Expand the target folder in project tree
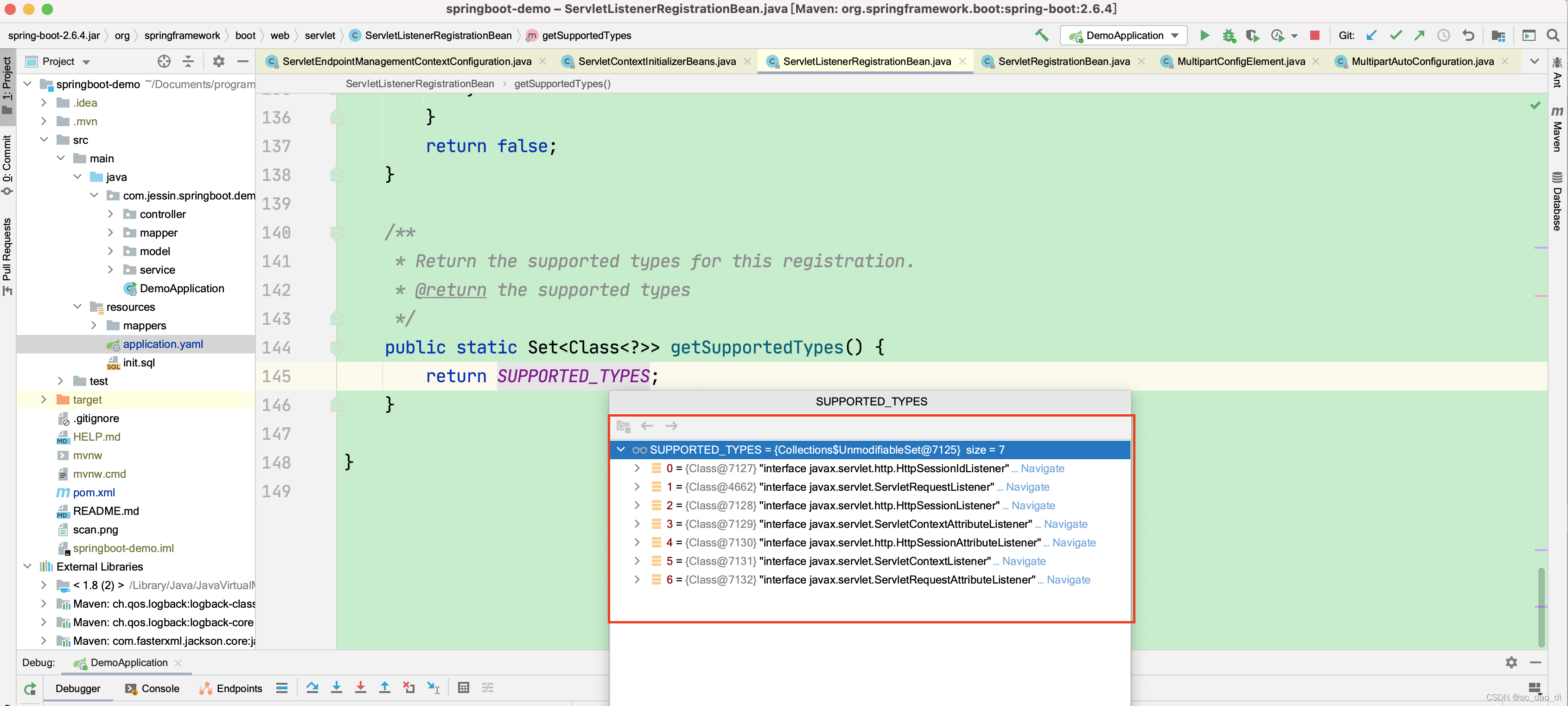This screenshot has height=706, width=1568. (x=44, y=399)
